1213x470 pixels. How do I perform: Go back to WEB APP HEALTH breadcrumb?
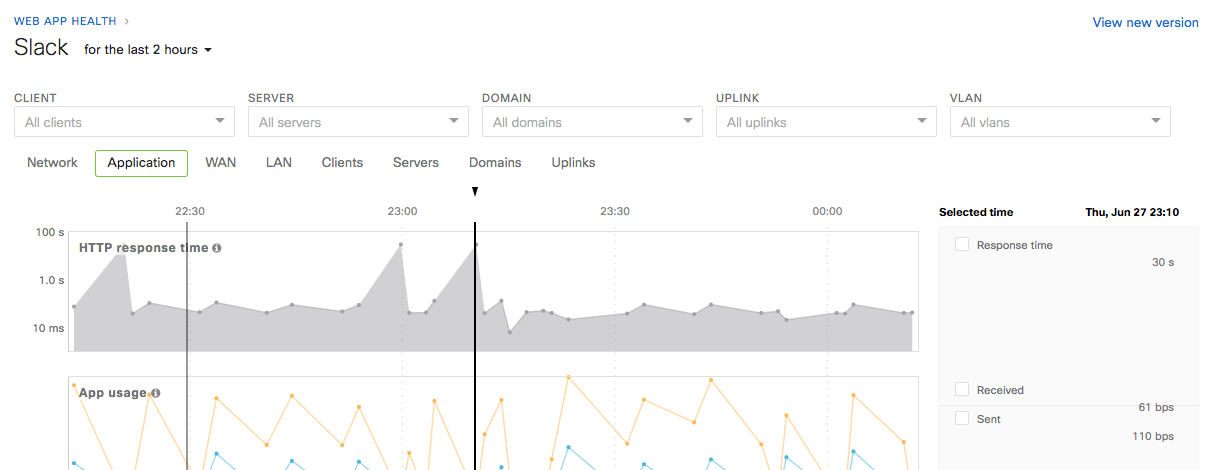[65, 20]
